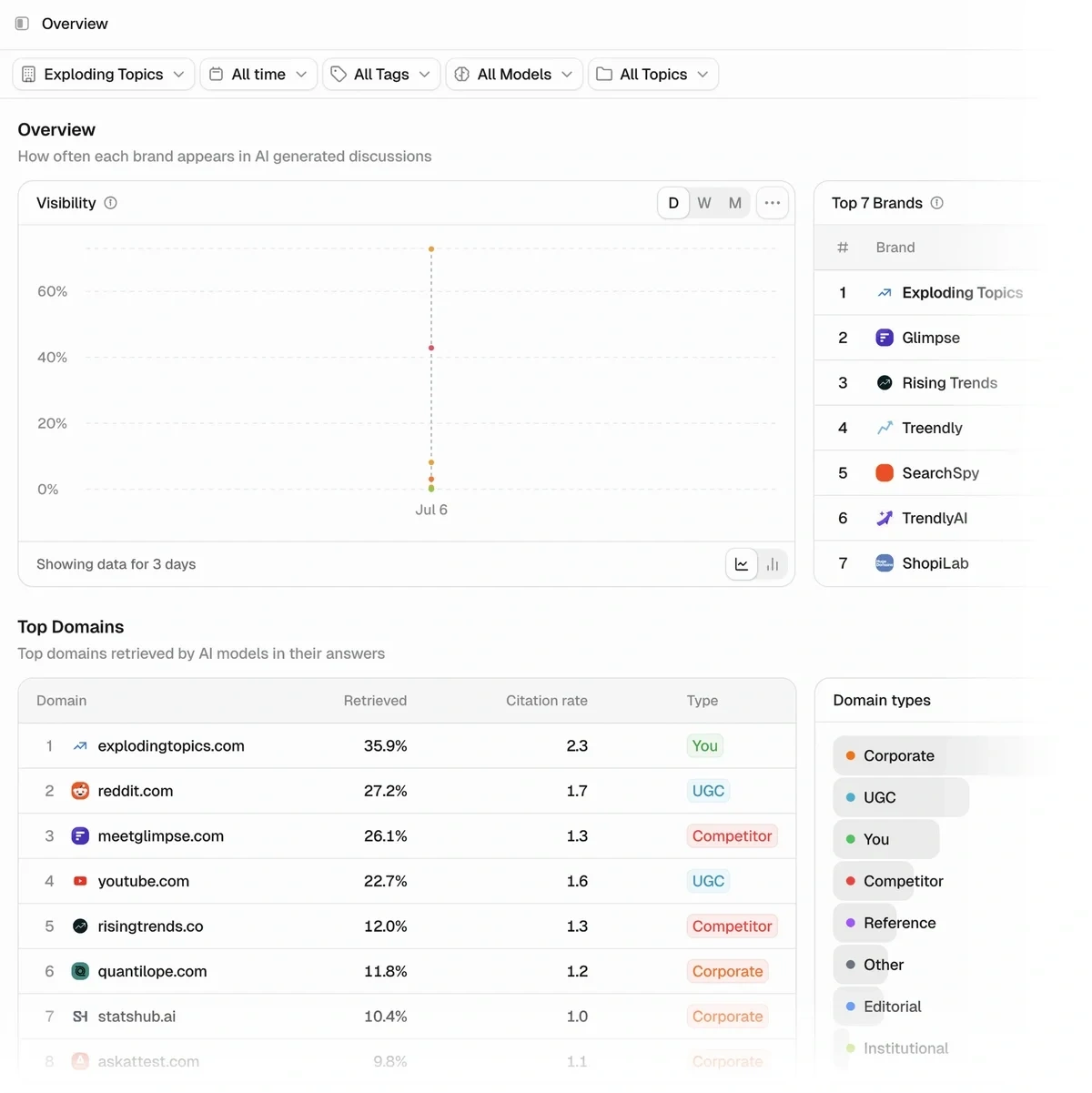Click the Treendly brand logo icon

pyautogui.click(x=885, y=428)
